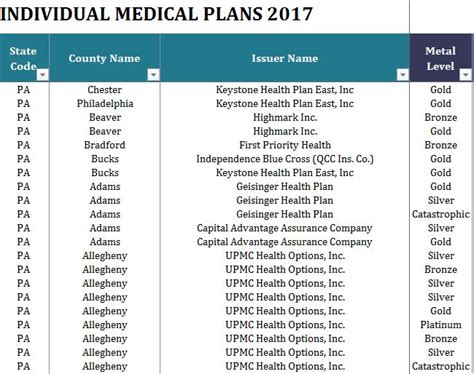Open the County Name filter dropdown

(x=153, y=75)
